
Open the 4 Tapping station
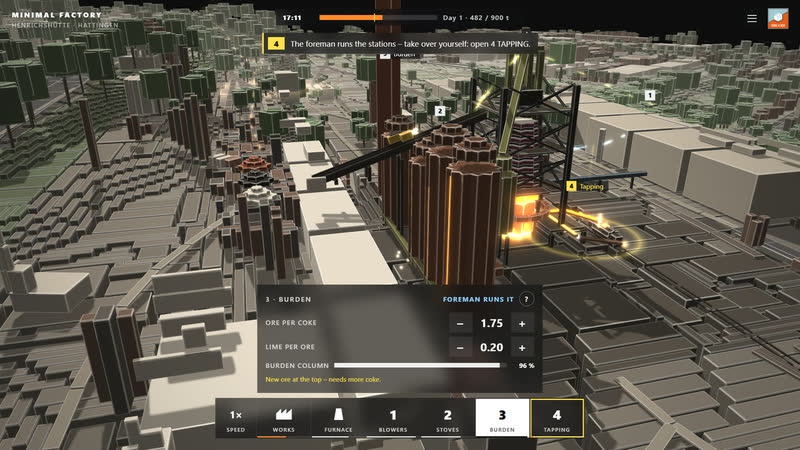(x=557, y=418)
